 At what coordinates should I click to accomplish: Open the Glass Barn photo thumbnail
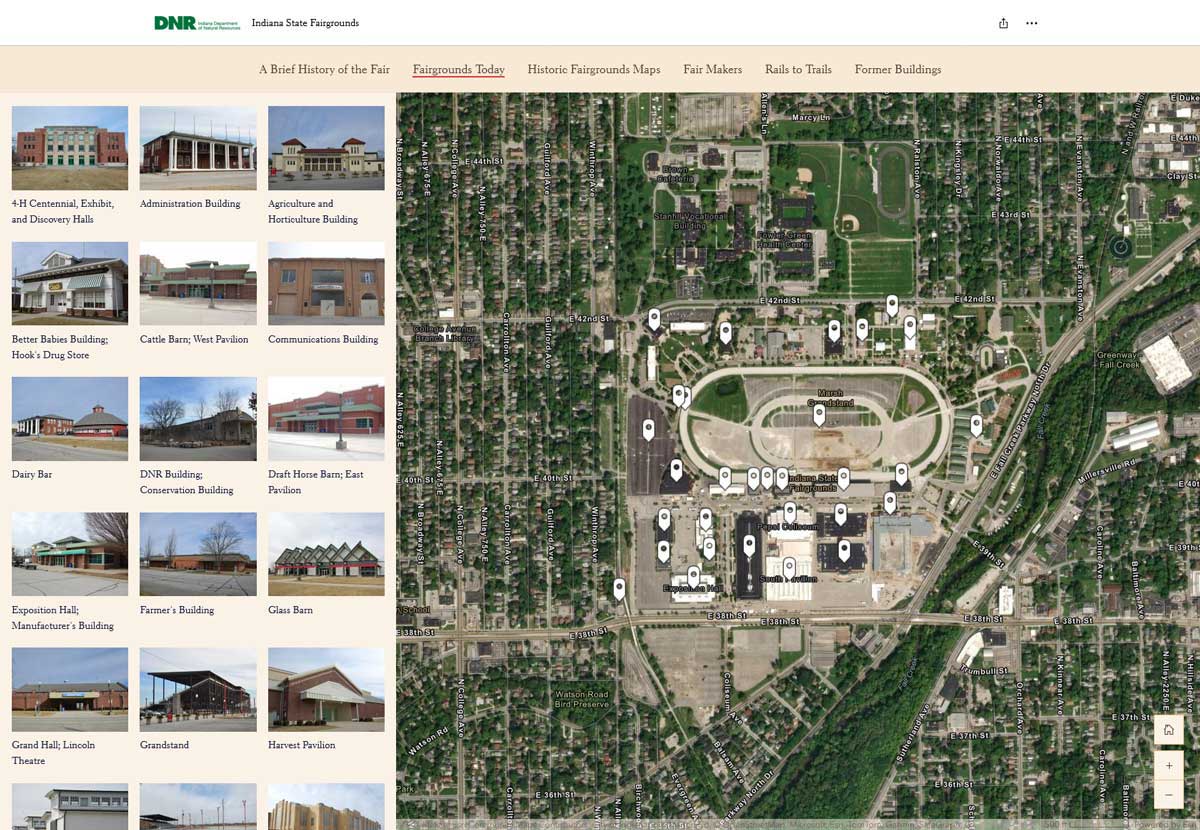point(325,554)
